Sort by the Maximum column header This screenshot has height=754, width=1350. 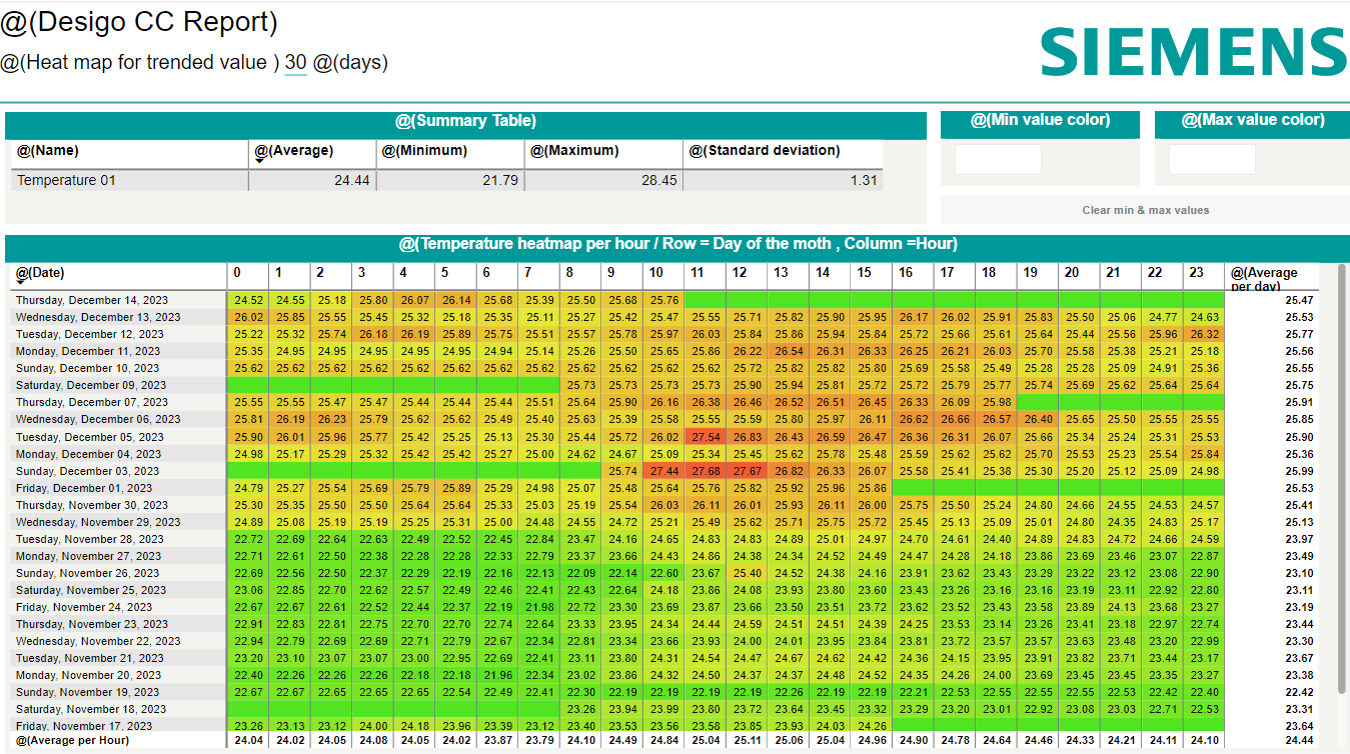click(575, 151)
